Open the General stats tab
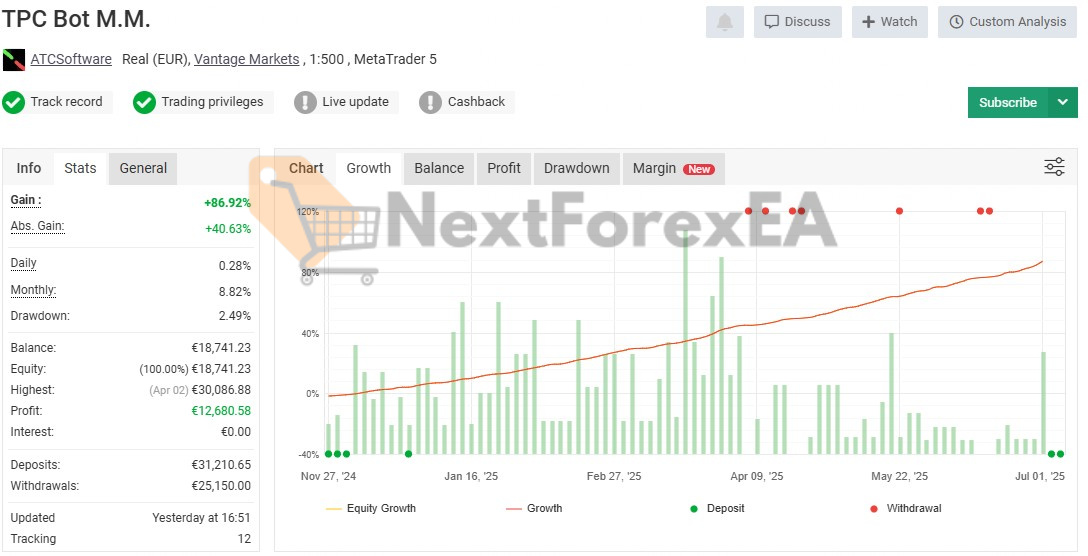The height and width of the screenshot is (556, 1088). tap(143, 168)
